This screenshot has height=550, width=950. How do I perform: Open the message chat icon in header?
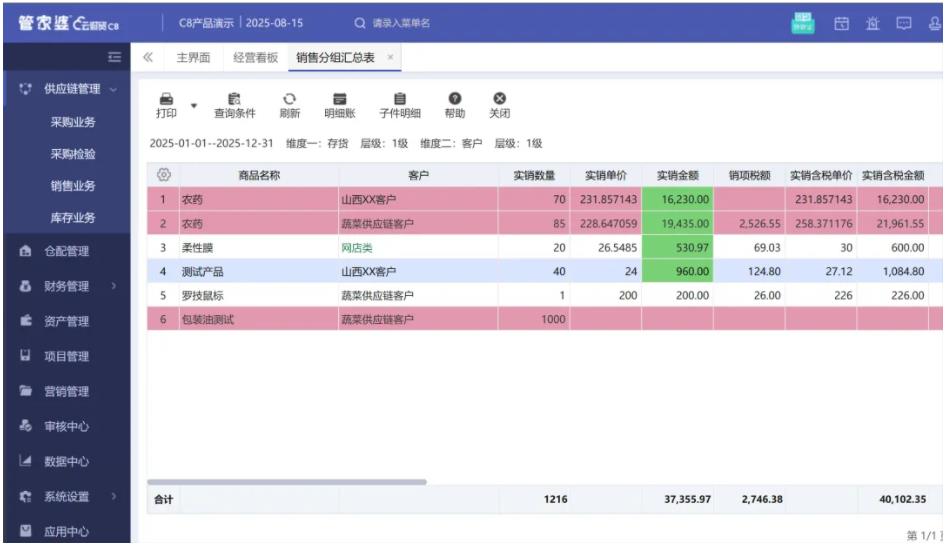point(904,24)
